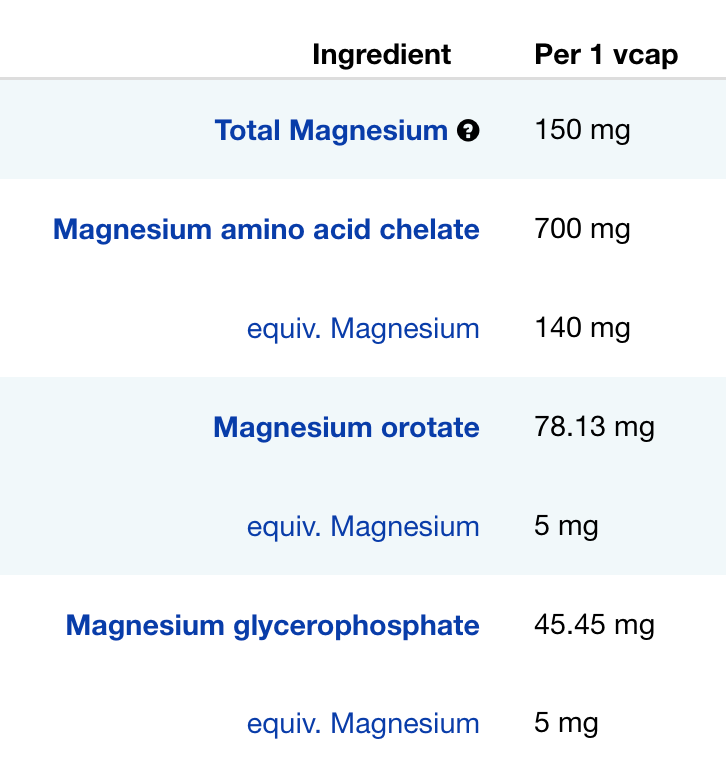Click the Per 1 vcap column header
Image resolution: width=726 pixels, height=768 pixels.
(606, 54)
